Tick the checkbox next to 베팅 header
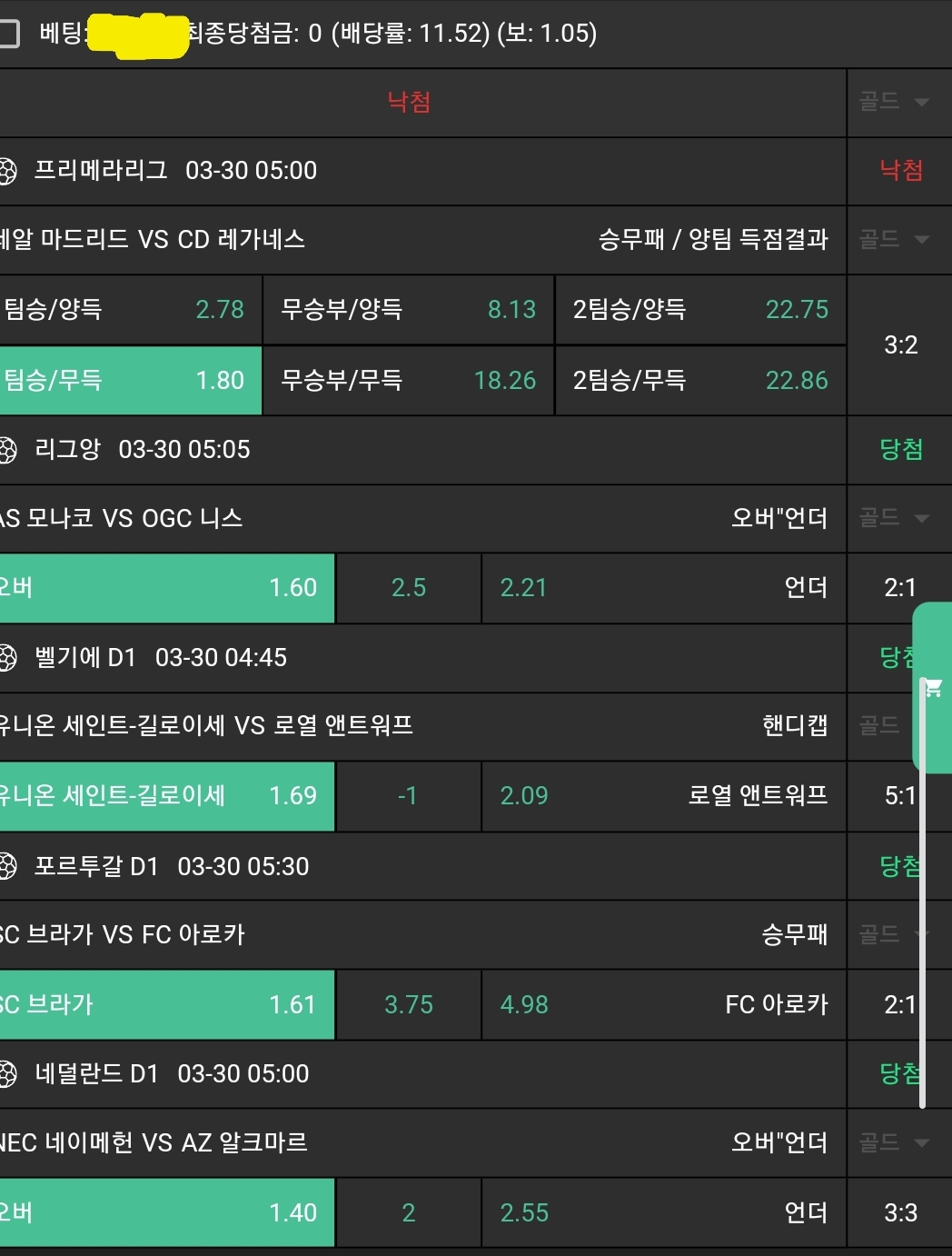952x1256 pixels. tap(9, 35)
